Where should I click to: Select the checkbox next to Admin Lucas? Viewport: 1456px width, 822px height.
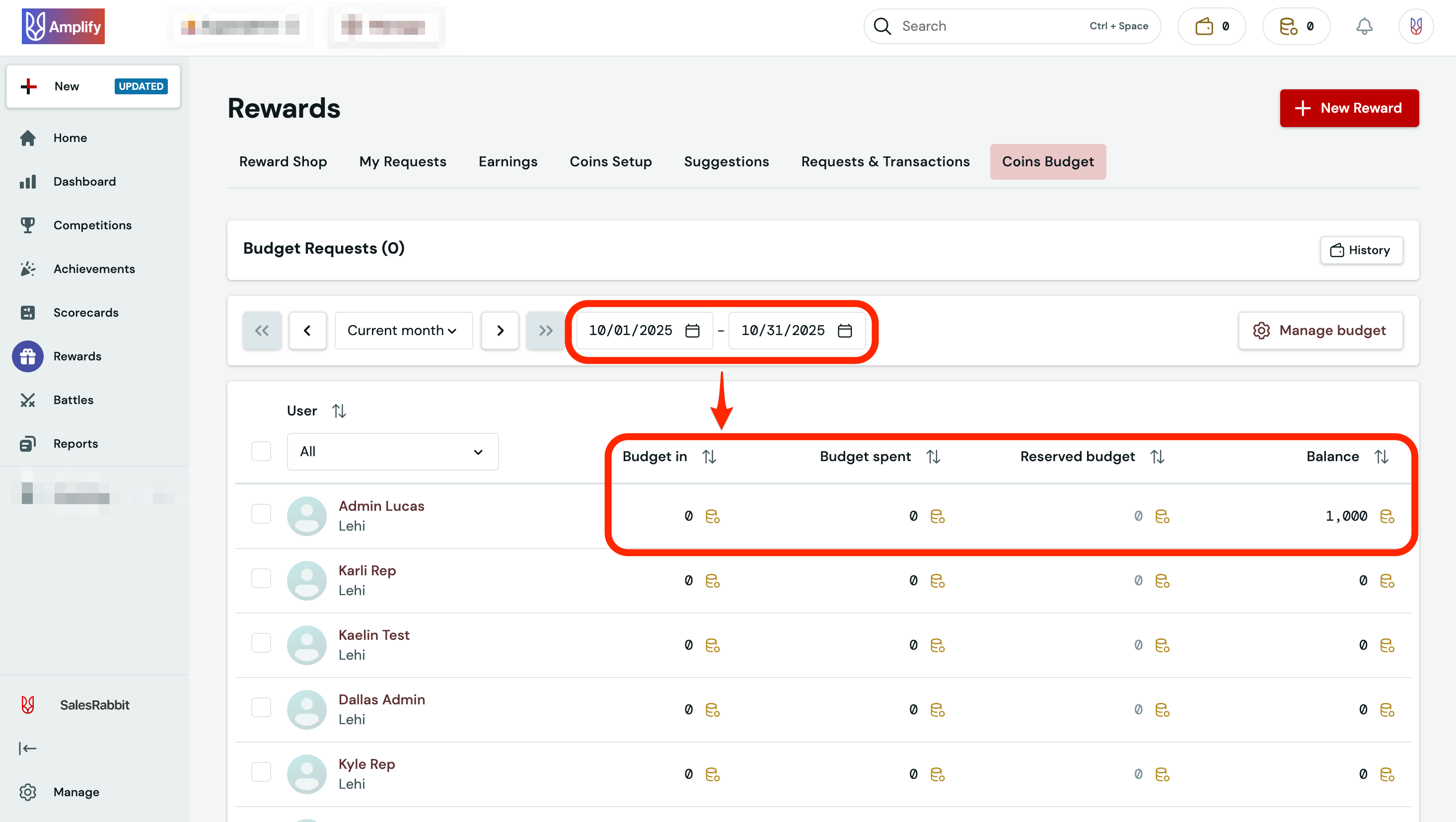pyautogui.click(x=261, y=514)
